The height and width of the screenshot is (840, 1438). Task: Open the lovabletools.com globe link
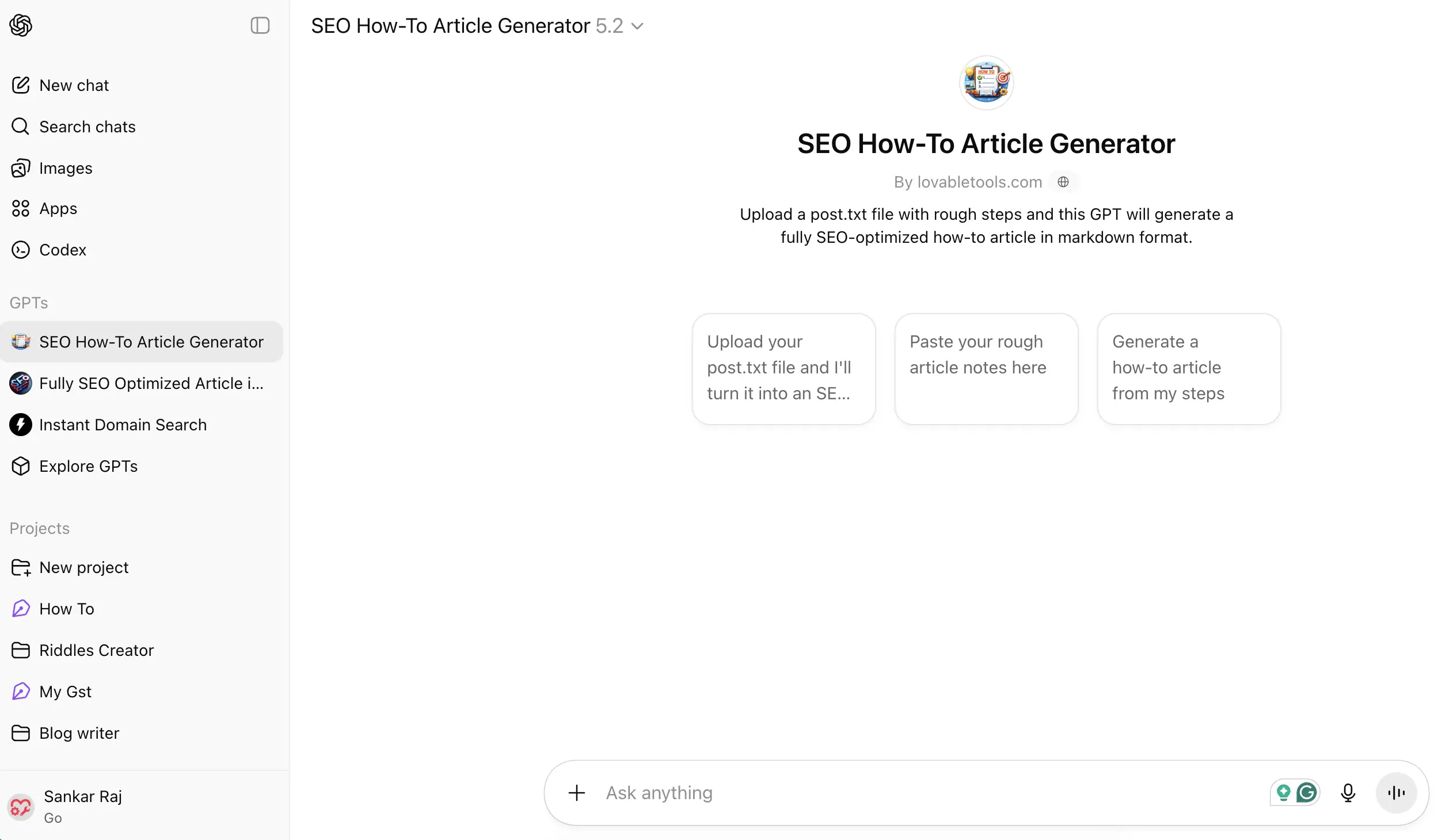click(x=1063, y=182)
